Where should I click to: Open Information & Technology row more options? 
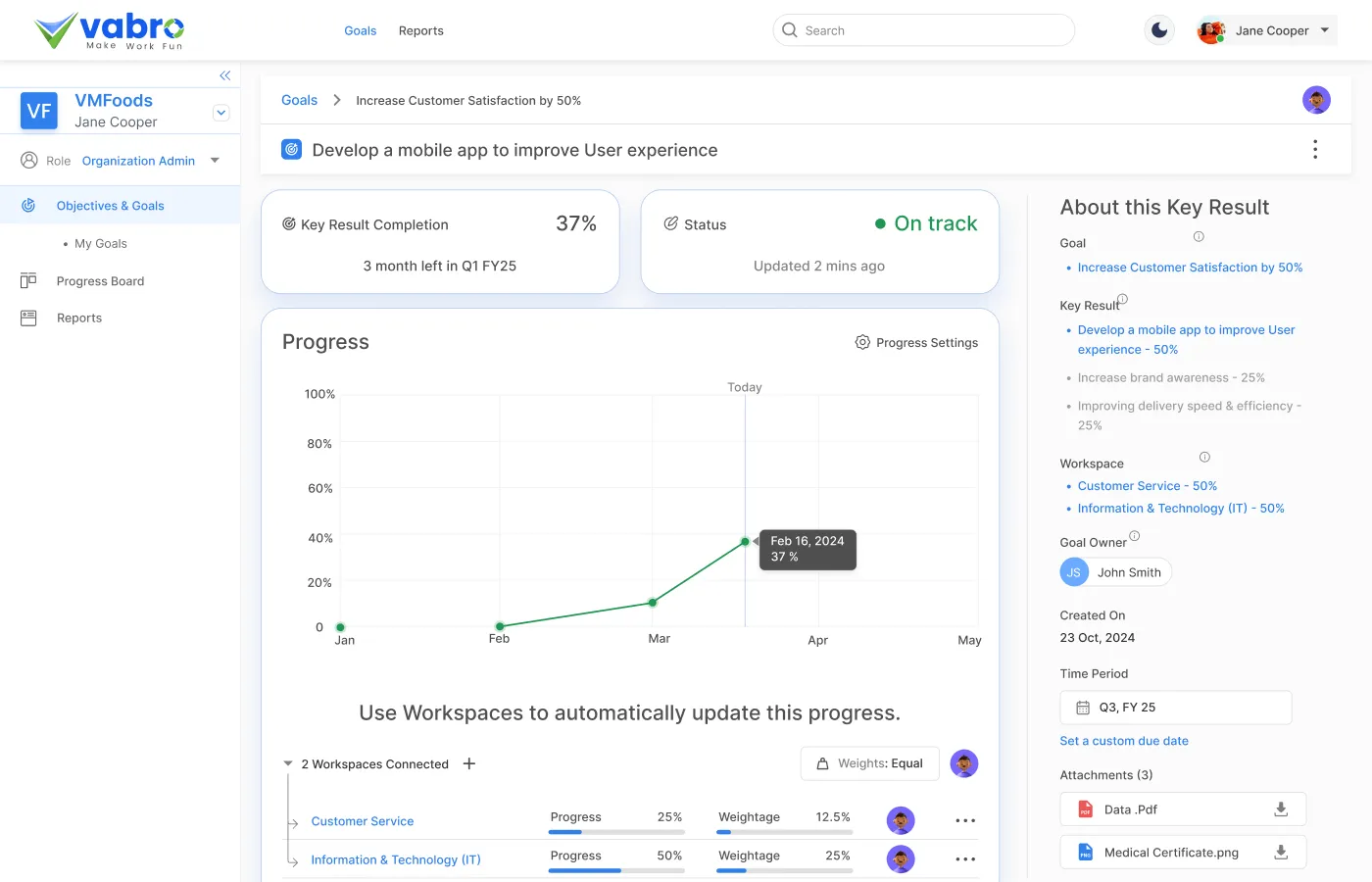tap(964, 859)
